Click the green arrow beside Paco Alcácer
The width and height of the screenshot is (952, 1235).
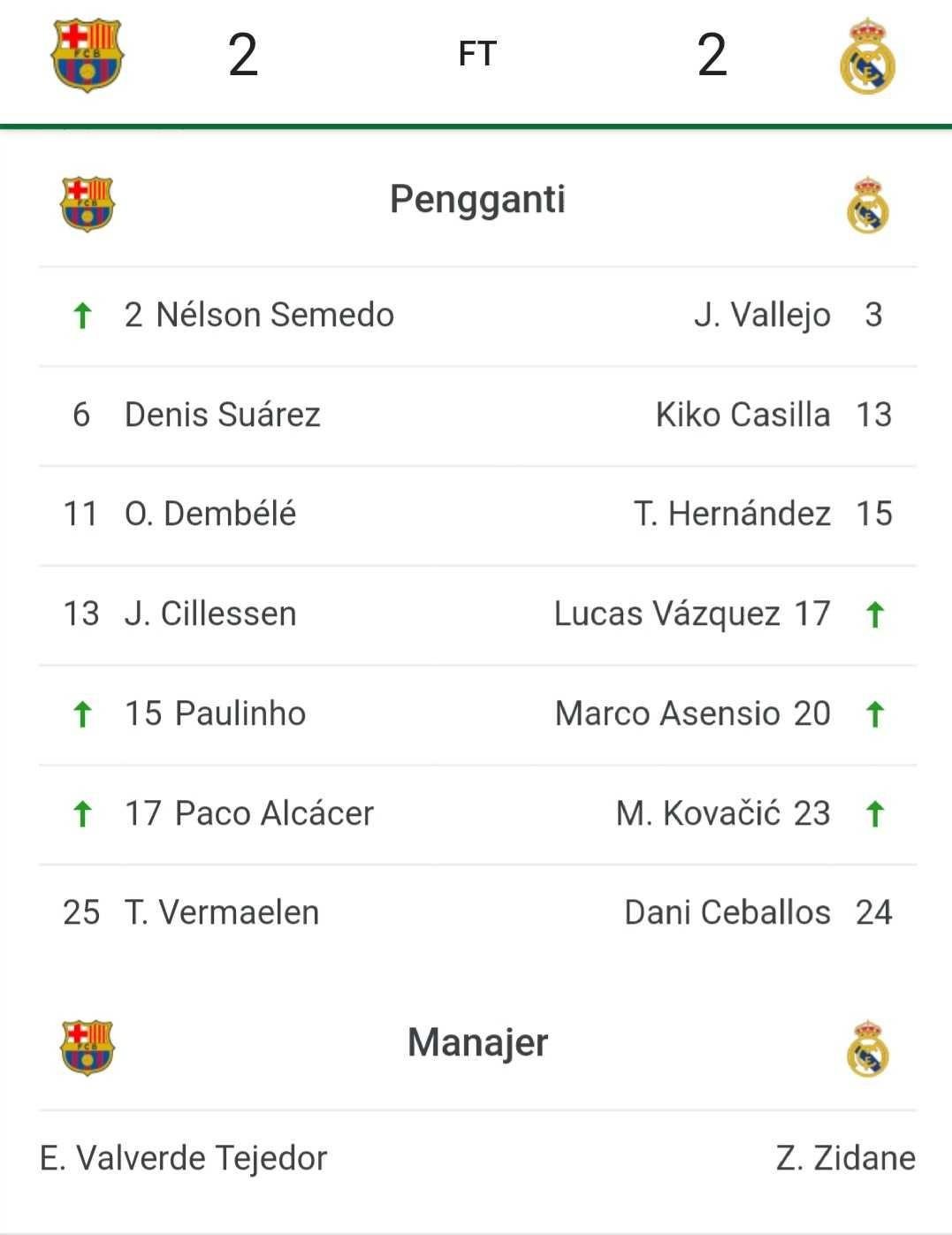coord(82,814)
